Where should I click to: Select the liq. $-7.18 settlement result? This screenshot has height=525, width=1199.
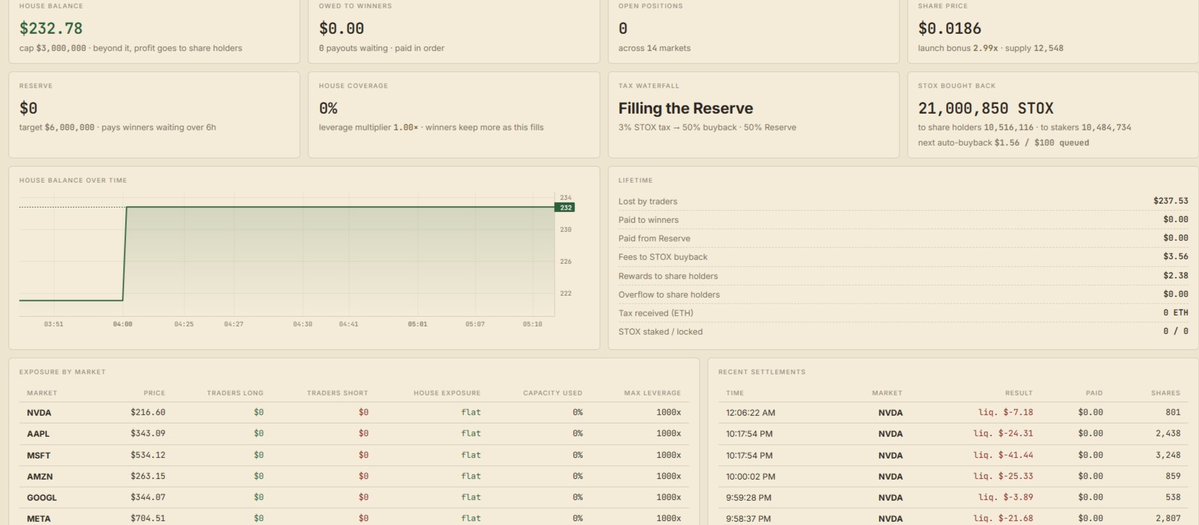(1006, 413)
